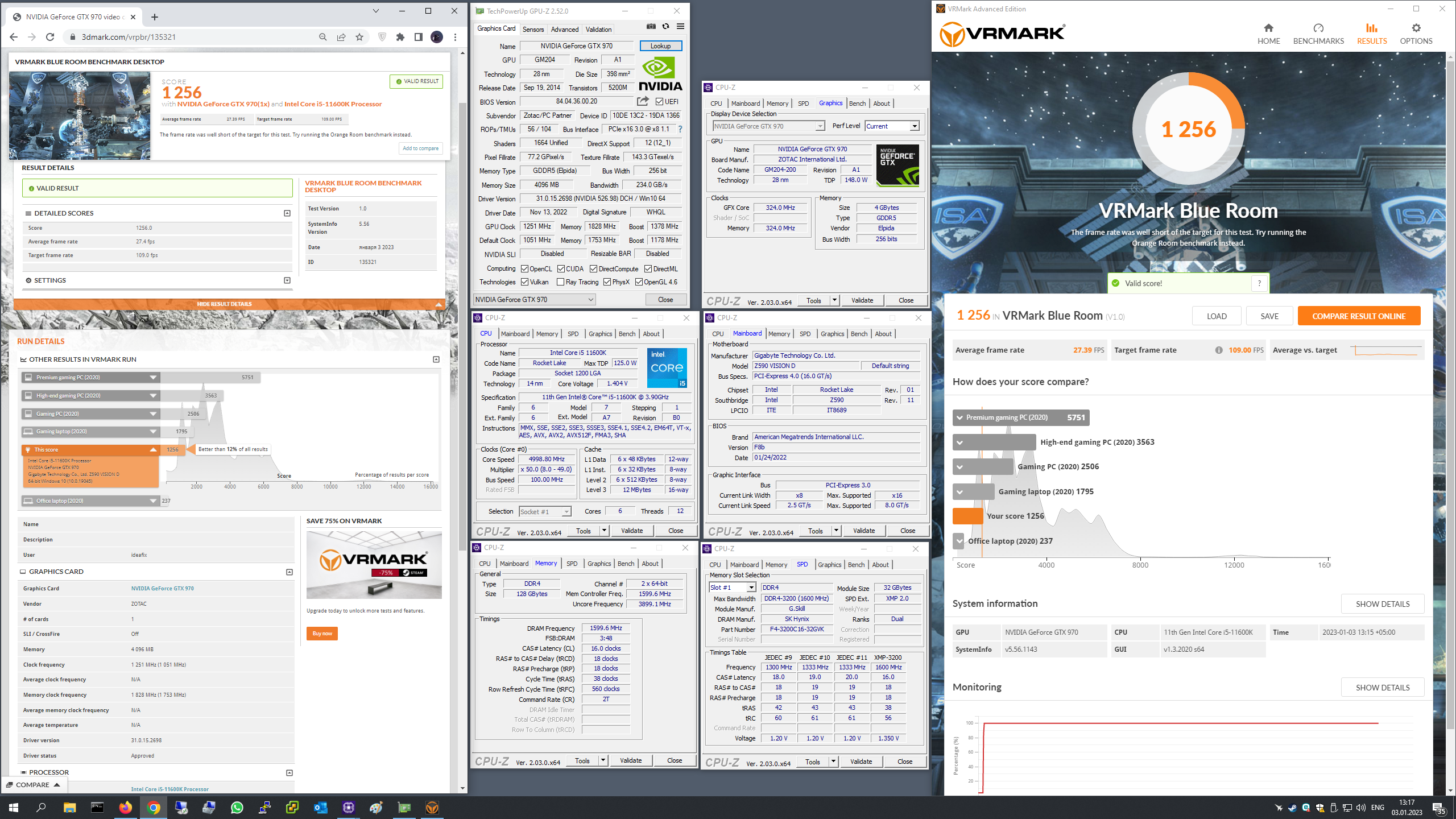
Task: Click the Brave-style shield extension icon in Chrome
Action: pyautogui.click(x=382, y=37)
